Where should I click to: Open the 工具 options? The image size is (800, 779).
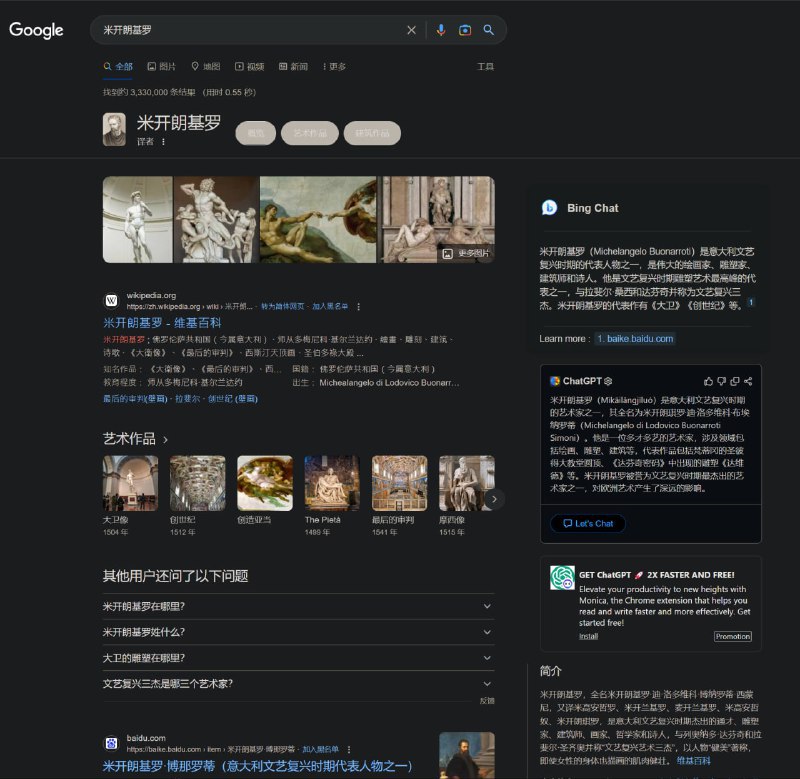pos(485,67)
